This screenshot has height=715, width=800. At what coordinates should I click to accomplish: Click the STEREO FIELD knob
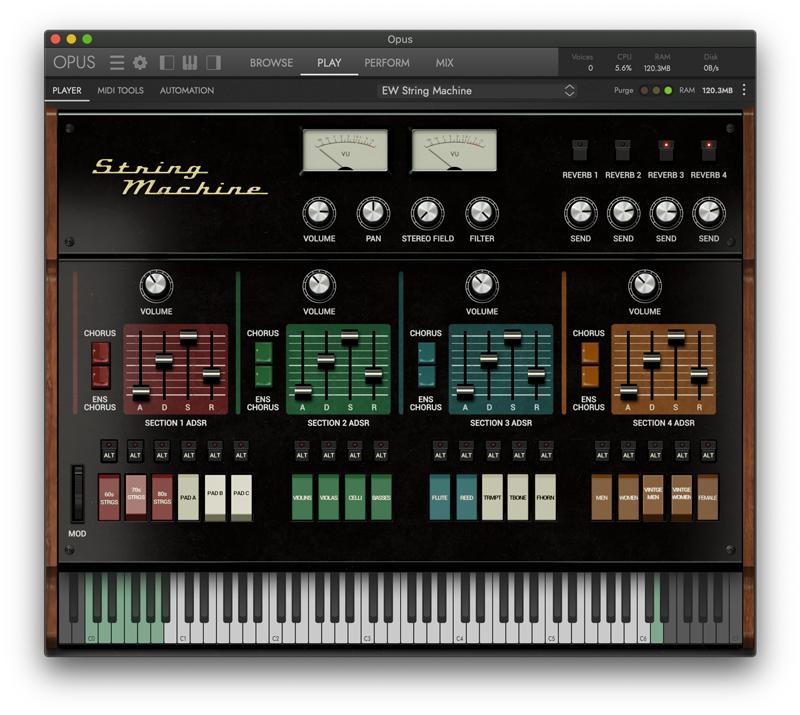click(x=427, y=212)
